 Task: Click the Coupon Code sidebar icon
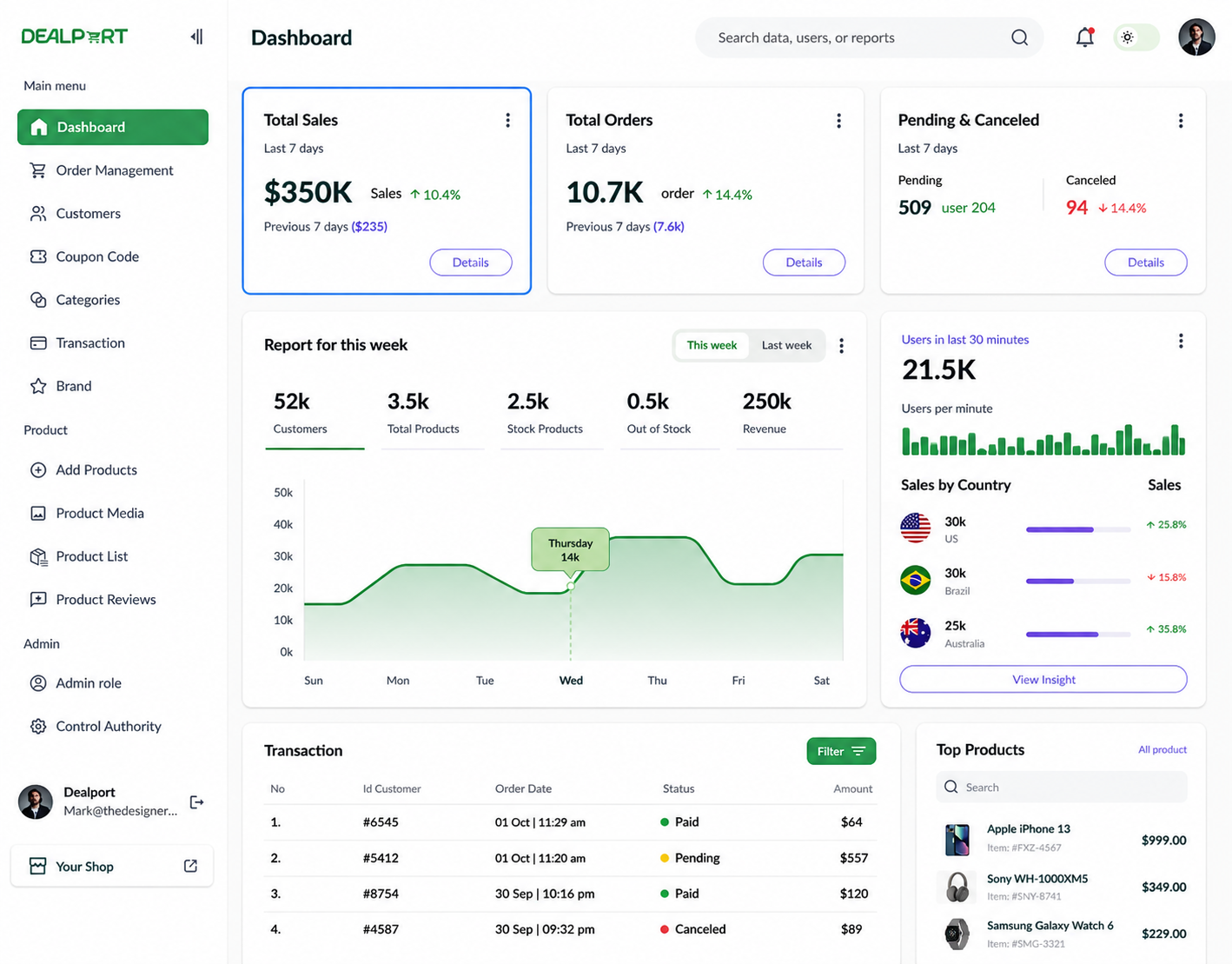(38, 256)
